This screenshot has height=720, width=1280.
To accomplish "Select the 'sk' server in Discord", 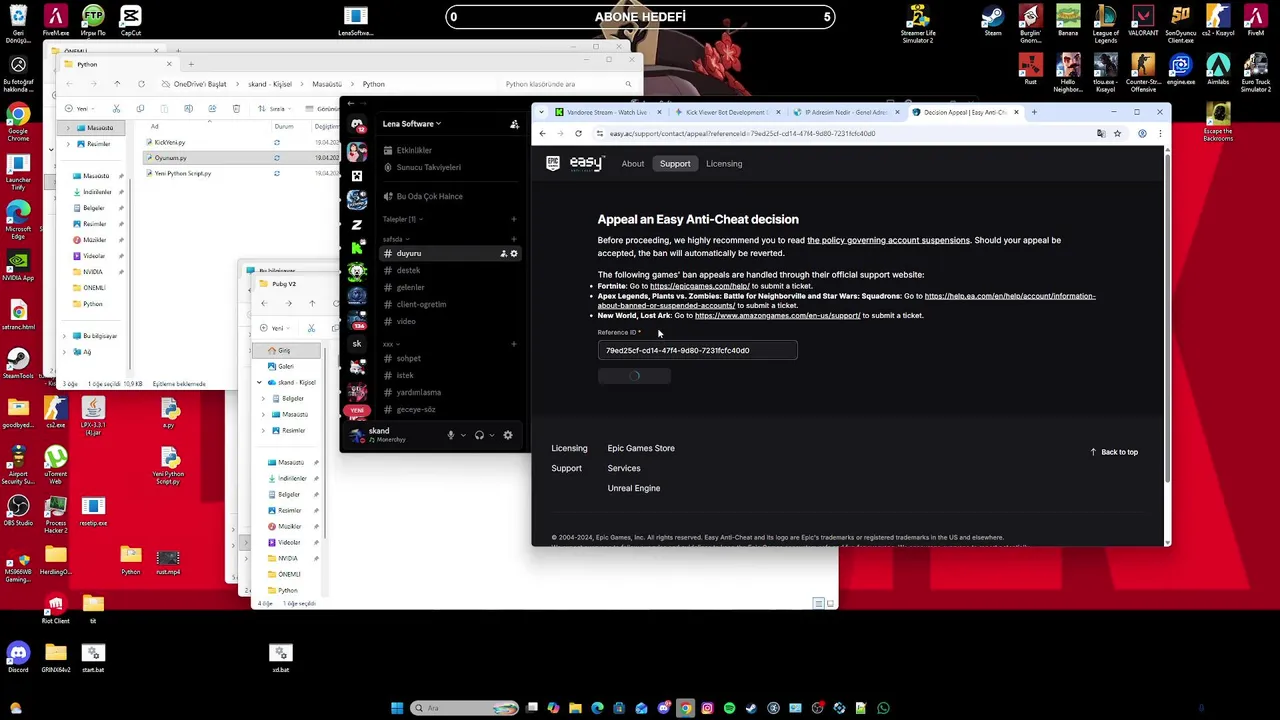I will click(x=357, y=343).
